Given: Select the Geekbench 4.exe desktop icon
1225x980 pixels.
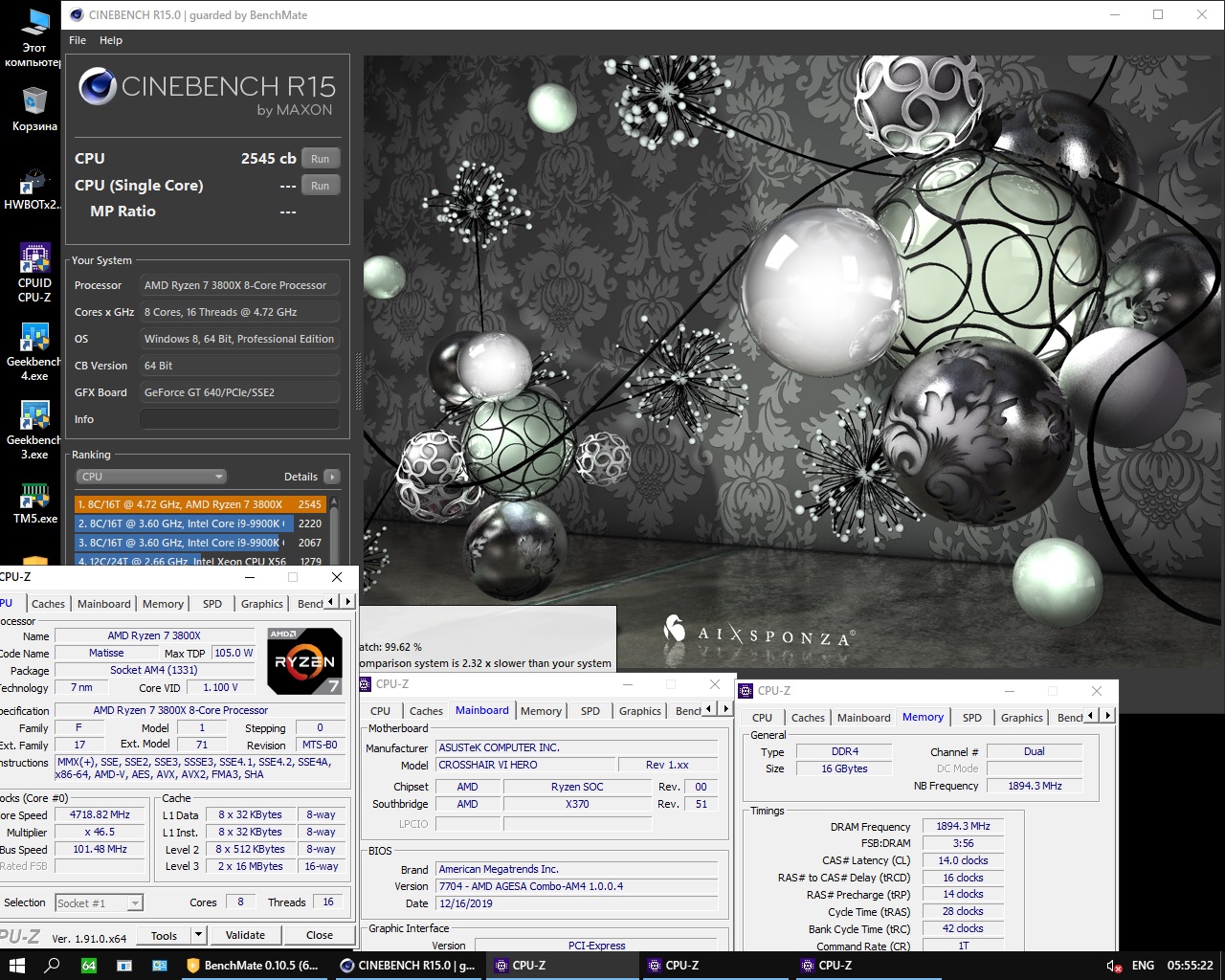Looking at the screenshot, I should (x=34, y=351).
